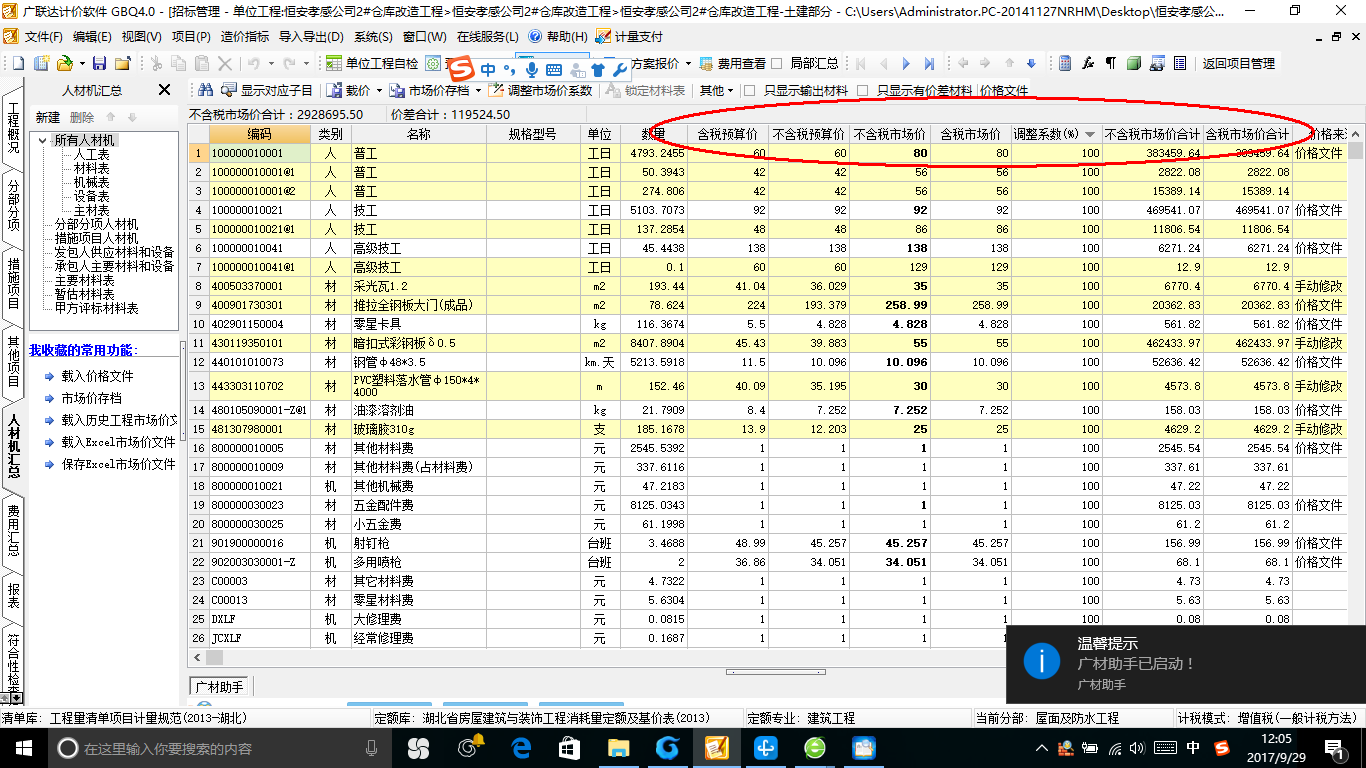
Task: Click the horizontal scrollbar left arrow
Action: [198, 657]
